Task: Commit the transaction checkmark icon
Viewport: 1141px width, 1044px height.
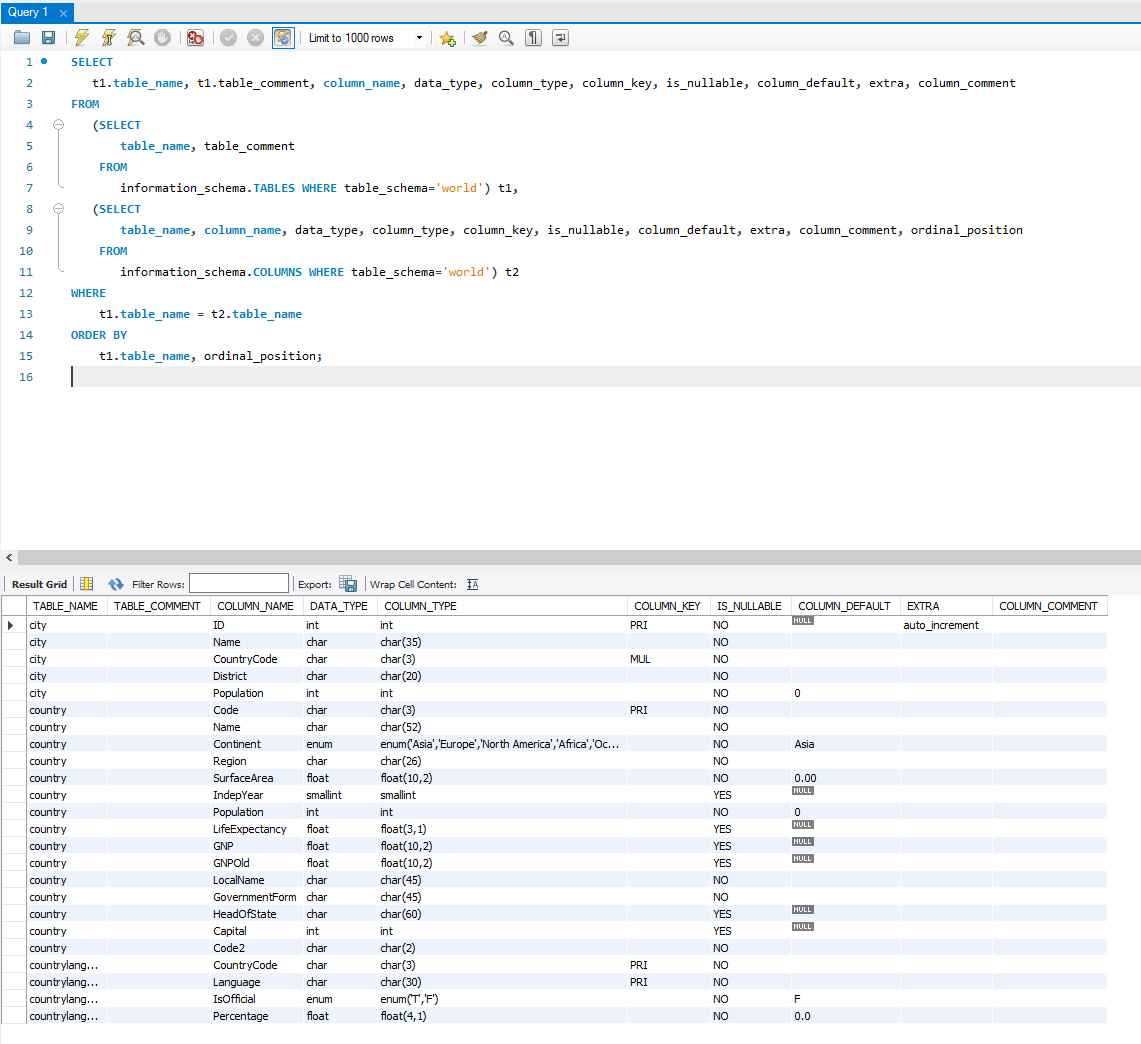Action: [x=228, y=38]
